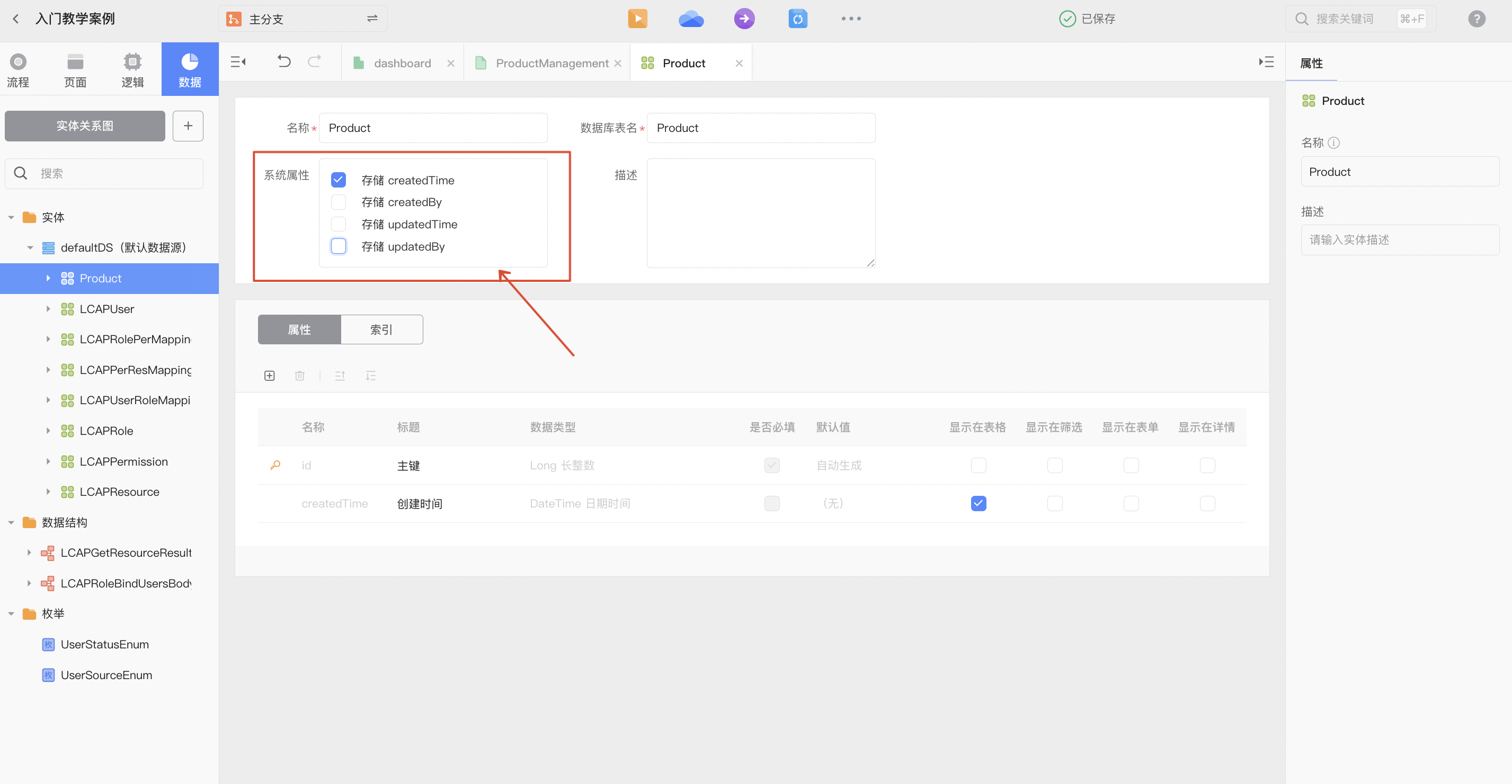Click the deploy/rocket icon in toolbar
The image size is (1512, 784).
point(744,18)
